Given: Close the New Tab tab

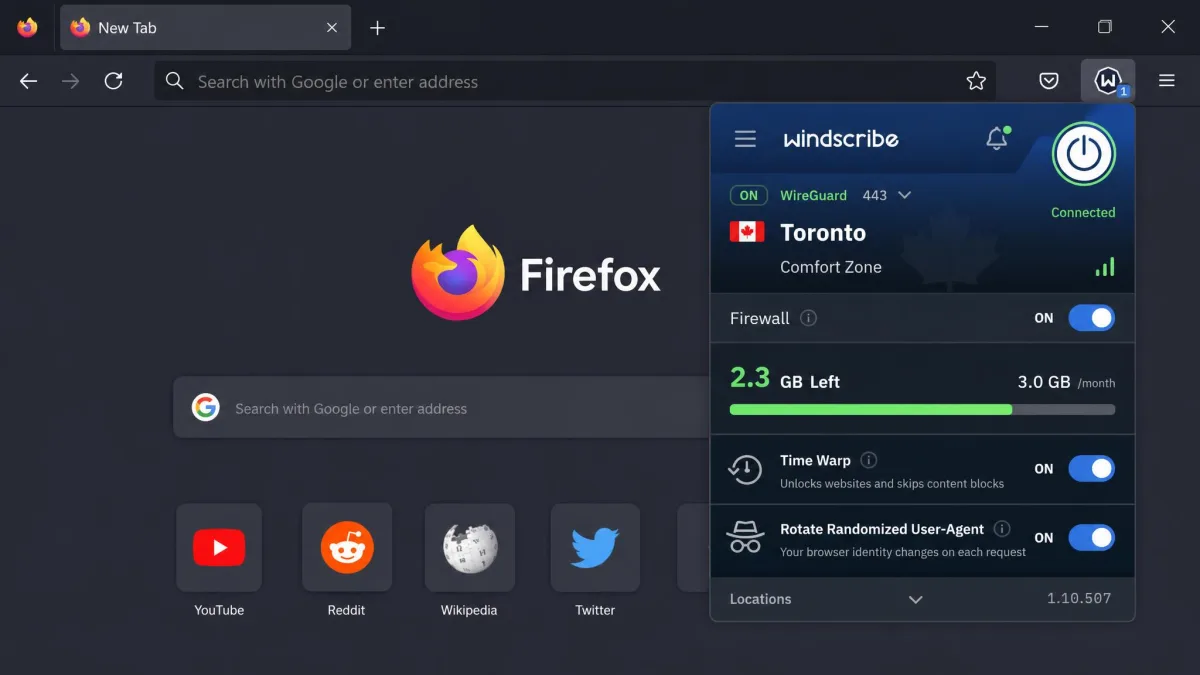Looking at the screenshot, I should 332,28.
